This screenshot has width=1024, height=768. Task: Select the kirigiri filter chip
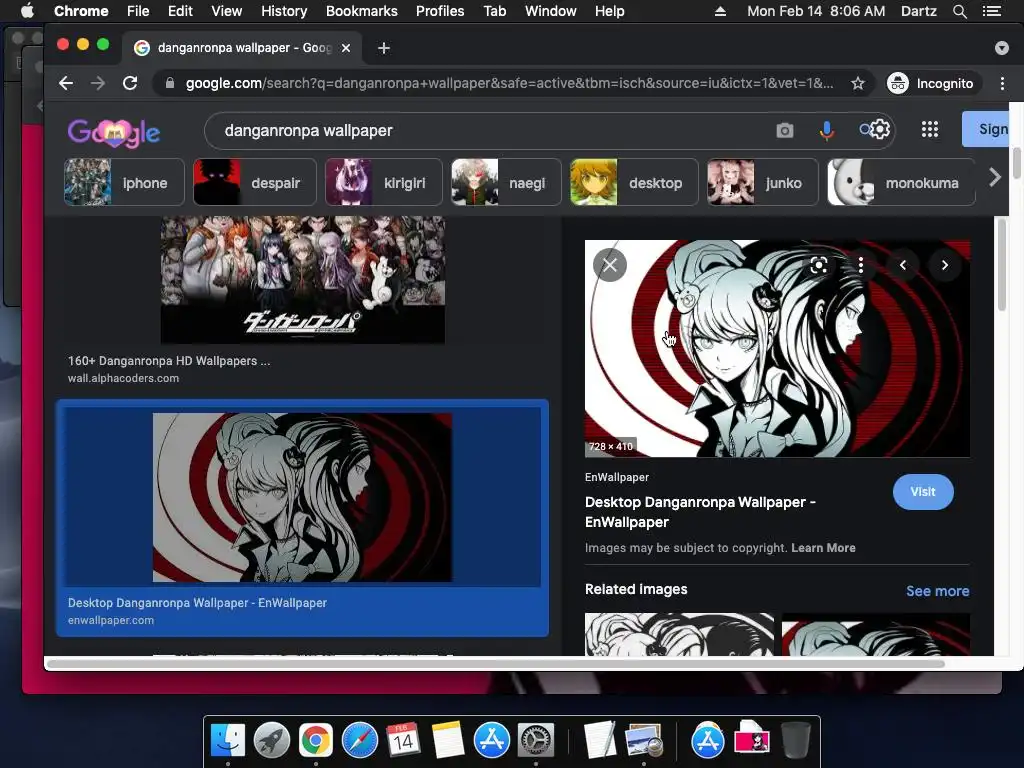[x=383, y=182]
